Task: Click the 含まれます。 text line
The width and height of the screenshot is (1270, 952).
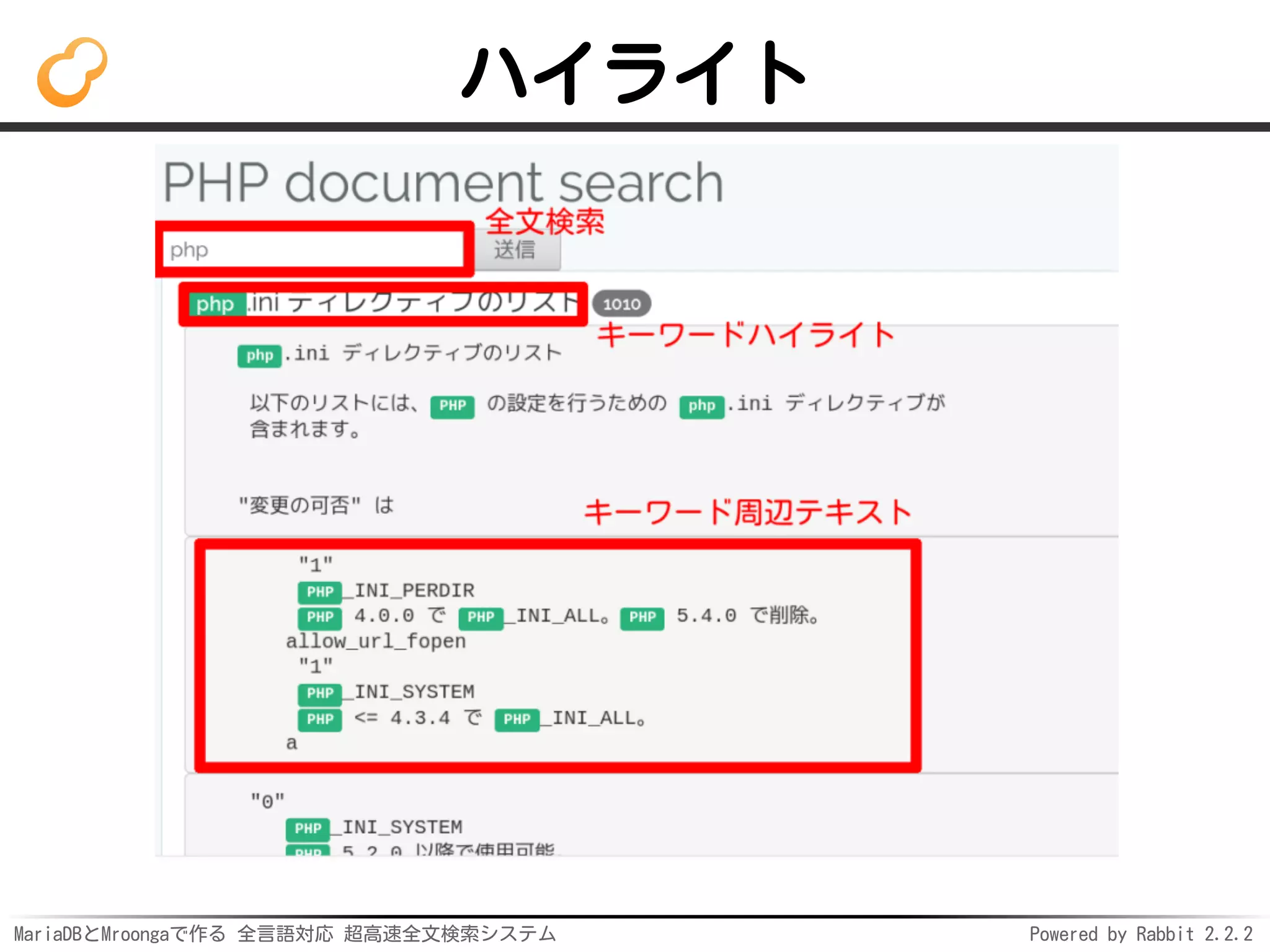Action: coord(305,429)
